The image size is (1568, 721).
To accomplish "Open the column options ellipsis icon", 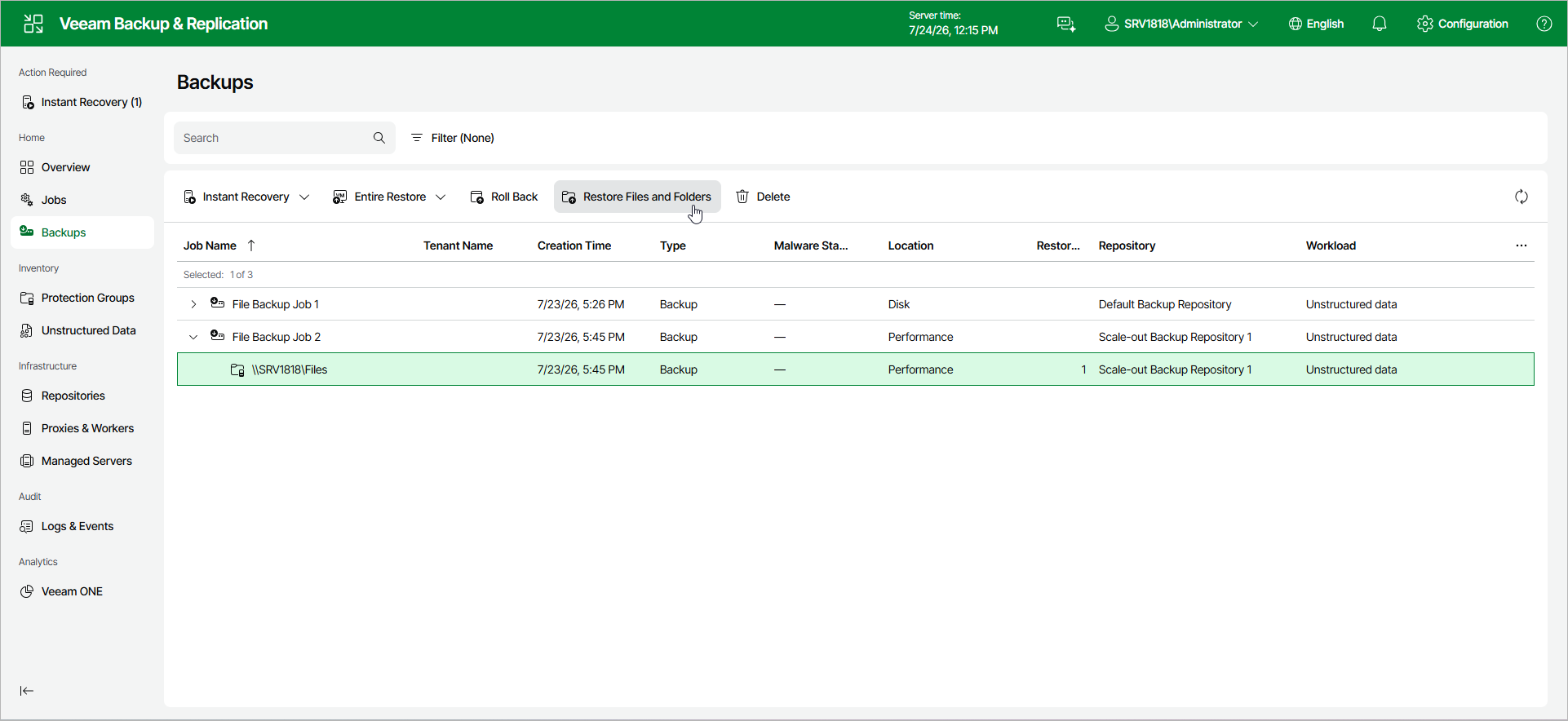I will click(x=1521, y=245).
